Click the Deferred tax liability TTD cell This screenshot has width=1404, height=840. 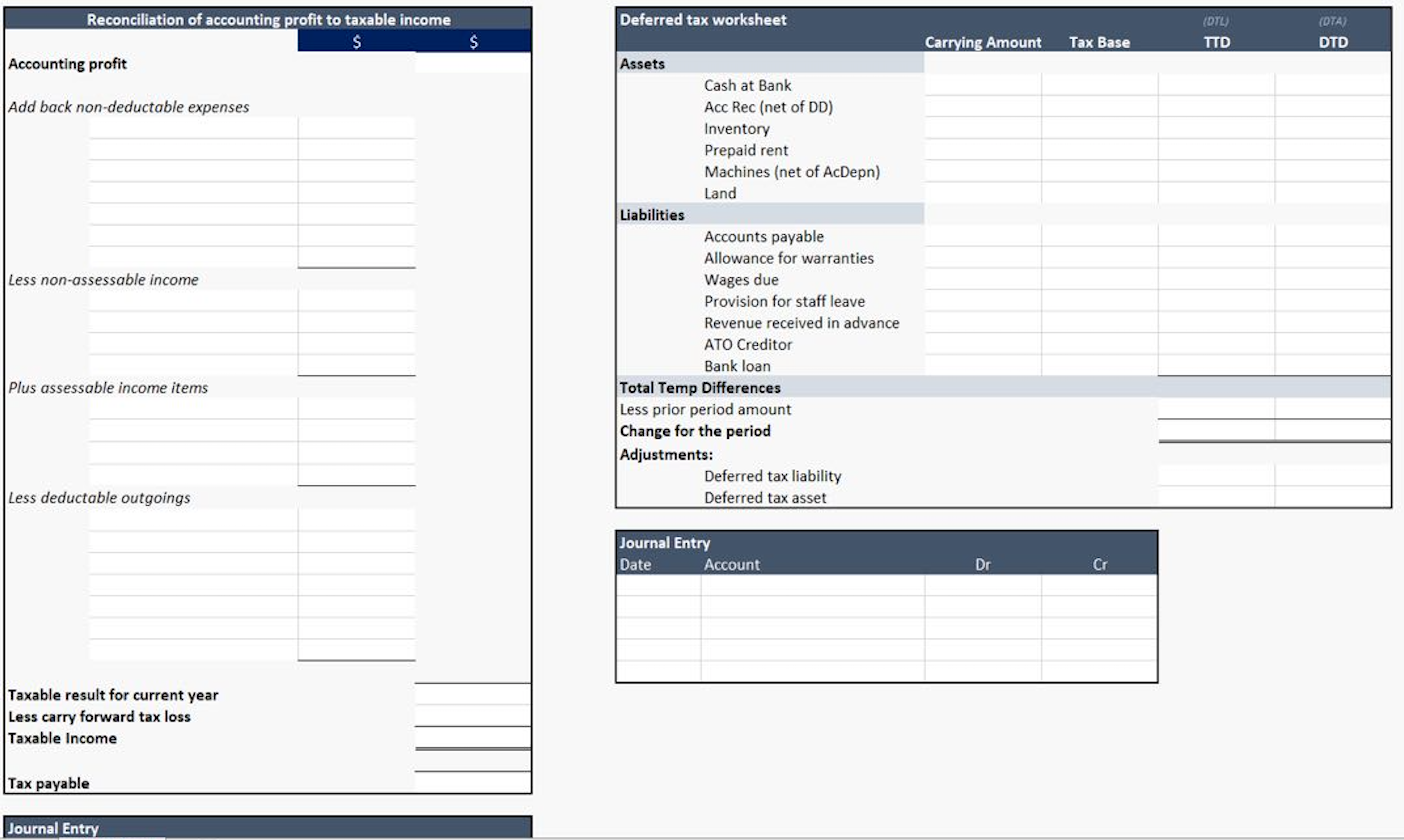point(1217,476)
